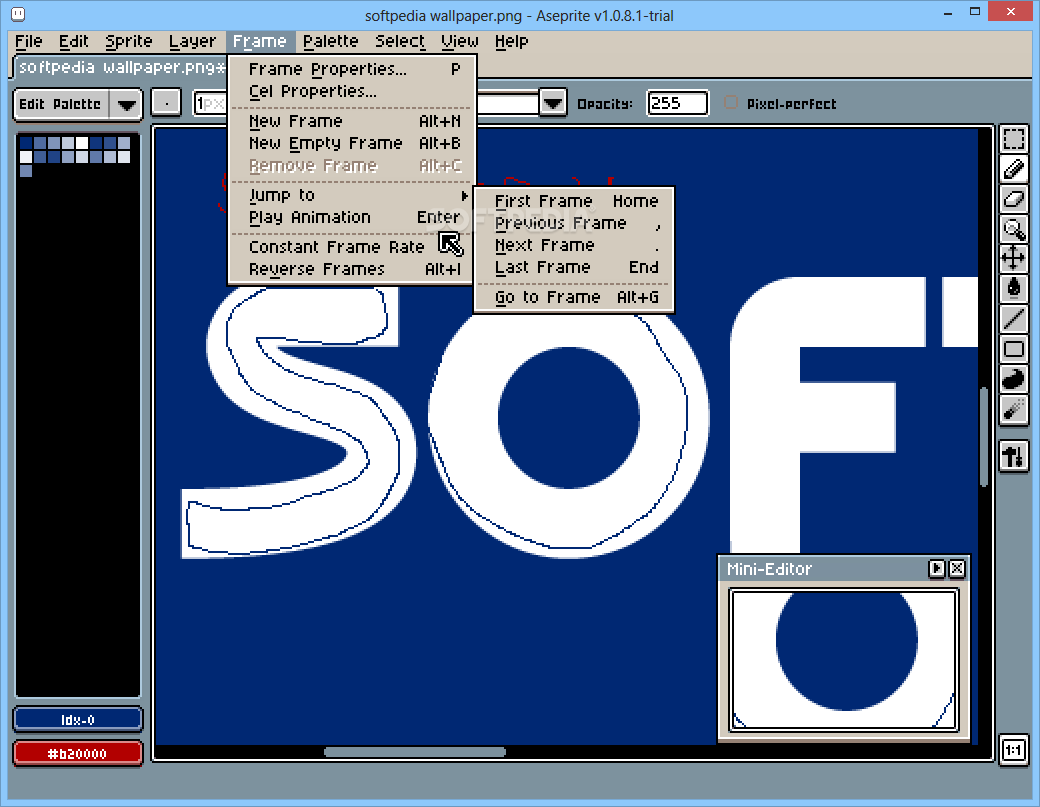Open the Edit Palette dropdown arrow
The width and height of the screenshot is (1040, 807).
(x=126, y=104)
